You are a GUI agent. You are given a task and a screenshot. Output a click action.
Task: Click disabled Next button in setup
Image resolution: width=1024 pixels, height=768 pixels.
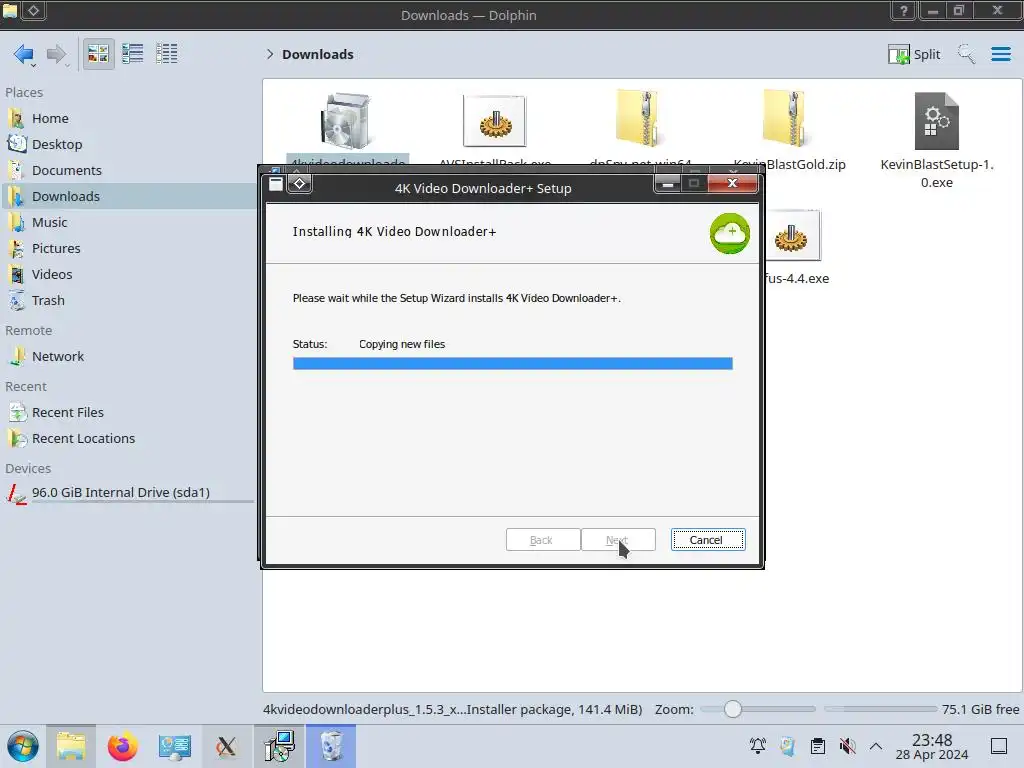618,540
